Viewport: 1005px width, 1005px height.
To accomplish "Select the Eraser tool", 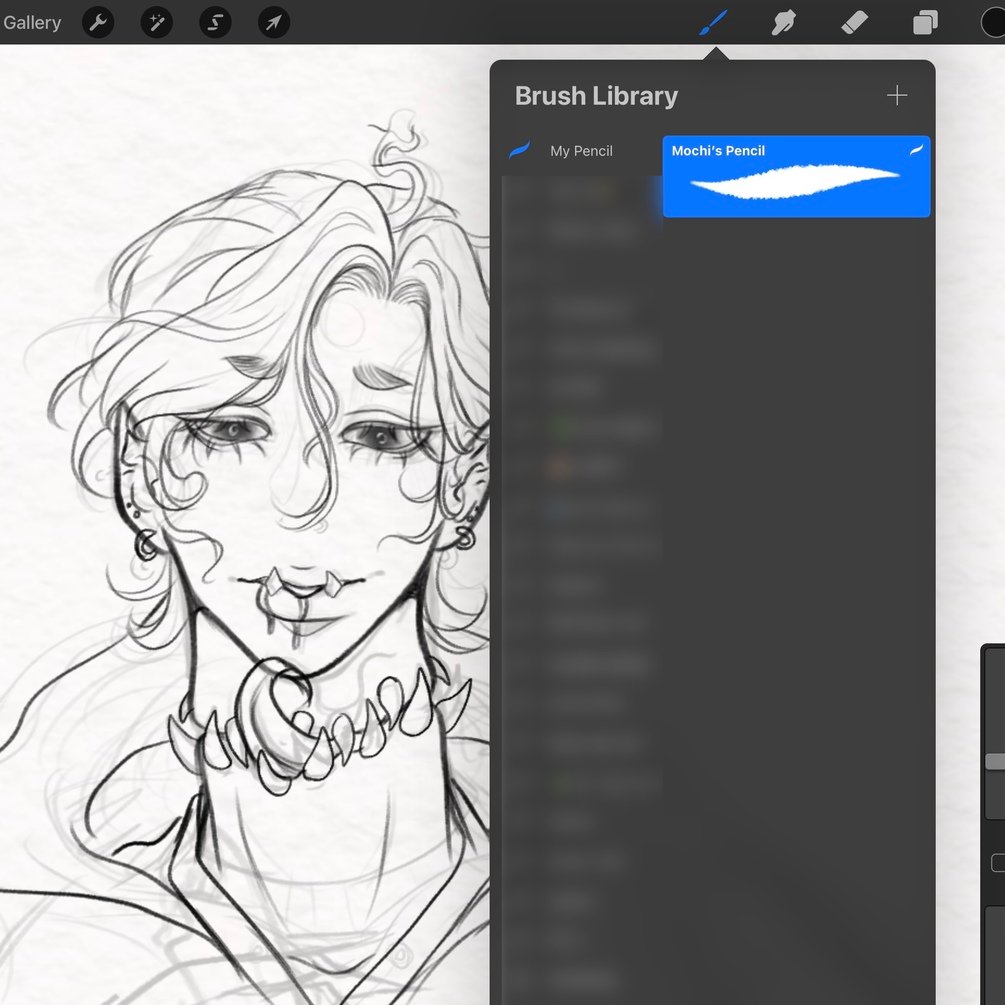I will [x=855, y=22].
